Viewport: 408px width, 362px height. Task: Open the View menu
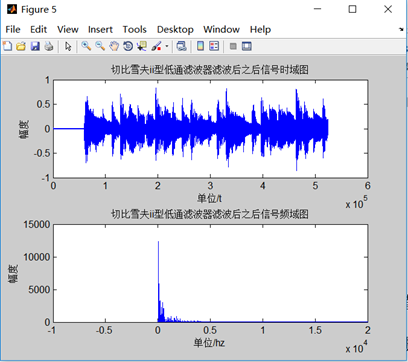pos(68,29)
